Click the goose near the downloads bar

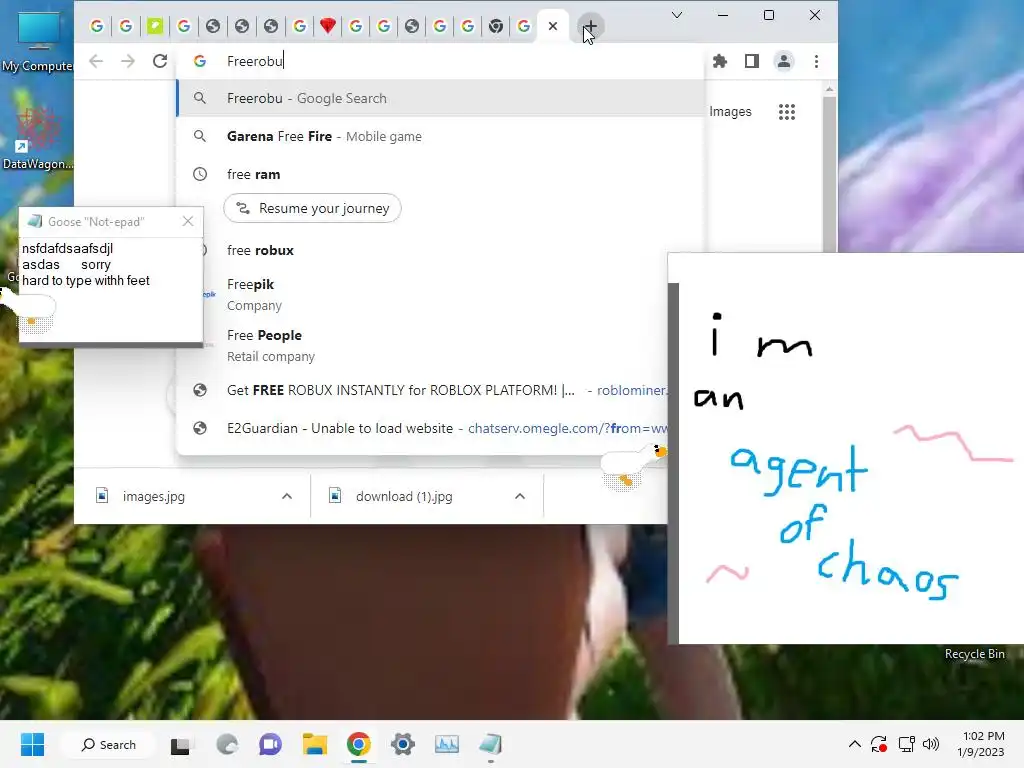tap(632, 465)
